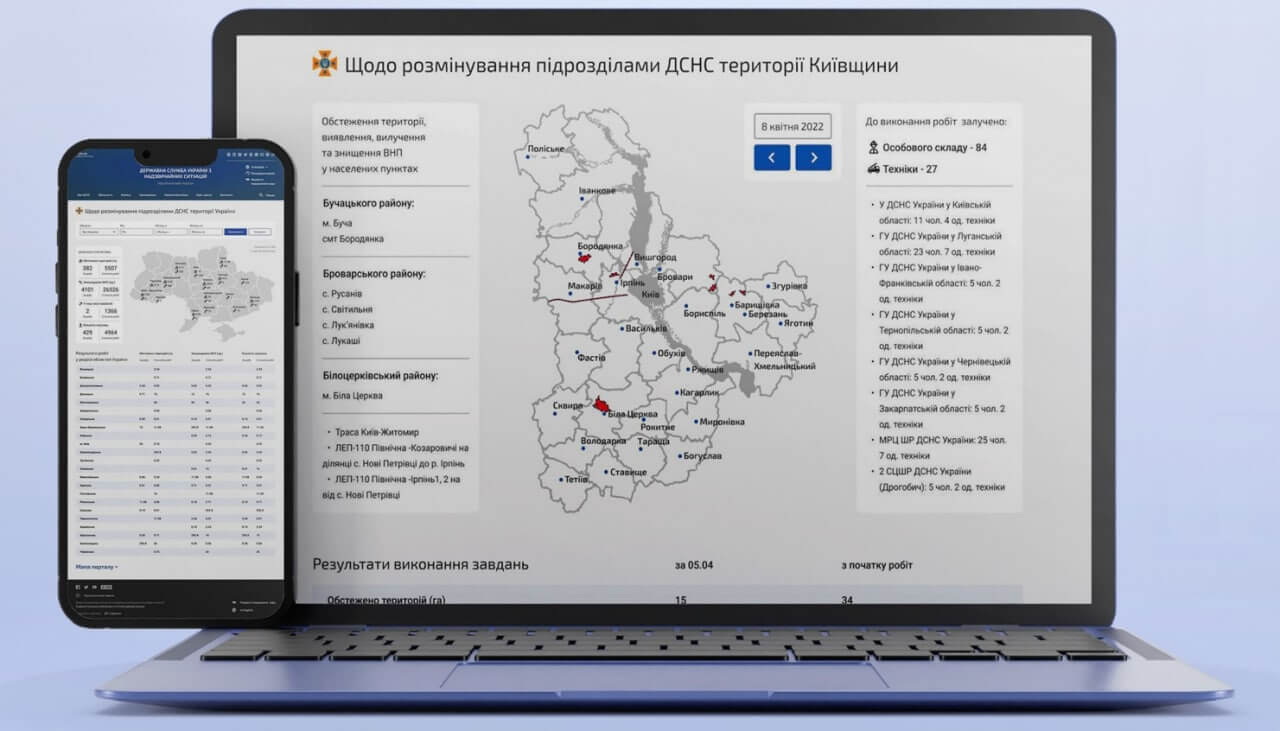Viewport: 1280px width, 731px height.
Task: Click the Поліське city dot on map
Action: pos(529,156)
